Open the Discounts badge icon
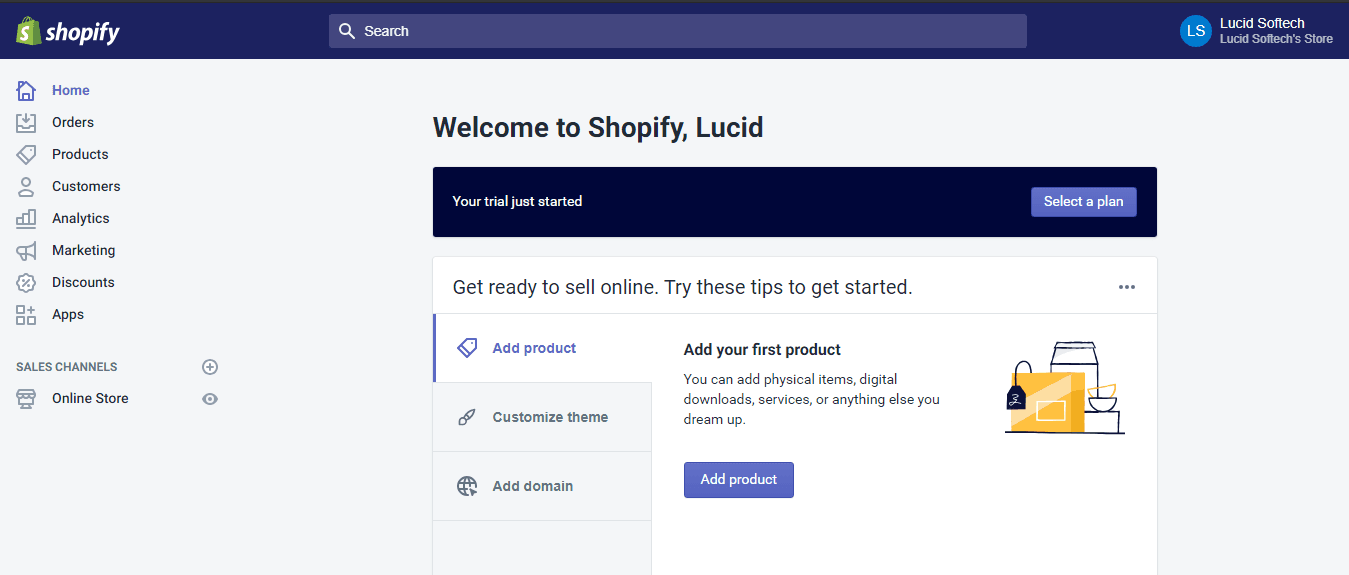 (26, 282)
